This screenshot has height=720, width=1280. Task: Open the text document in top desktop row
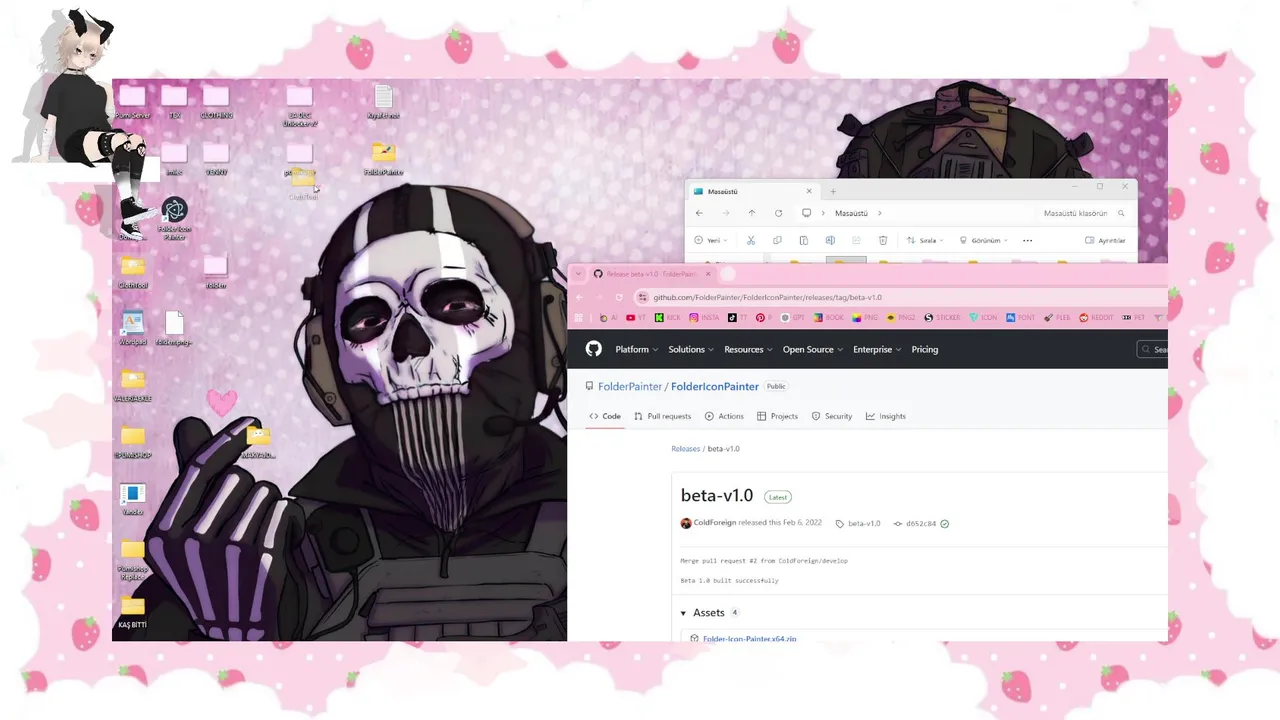[x=383, y=102]
